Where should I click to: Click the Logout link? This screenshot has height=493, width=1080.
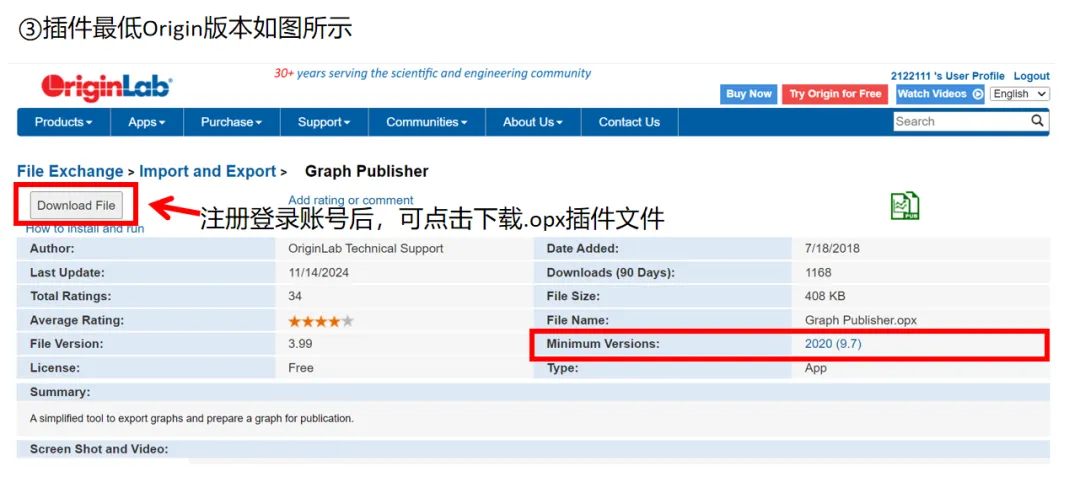(1031, 76)
